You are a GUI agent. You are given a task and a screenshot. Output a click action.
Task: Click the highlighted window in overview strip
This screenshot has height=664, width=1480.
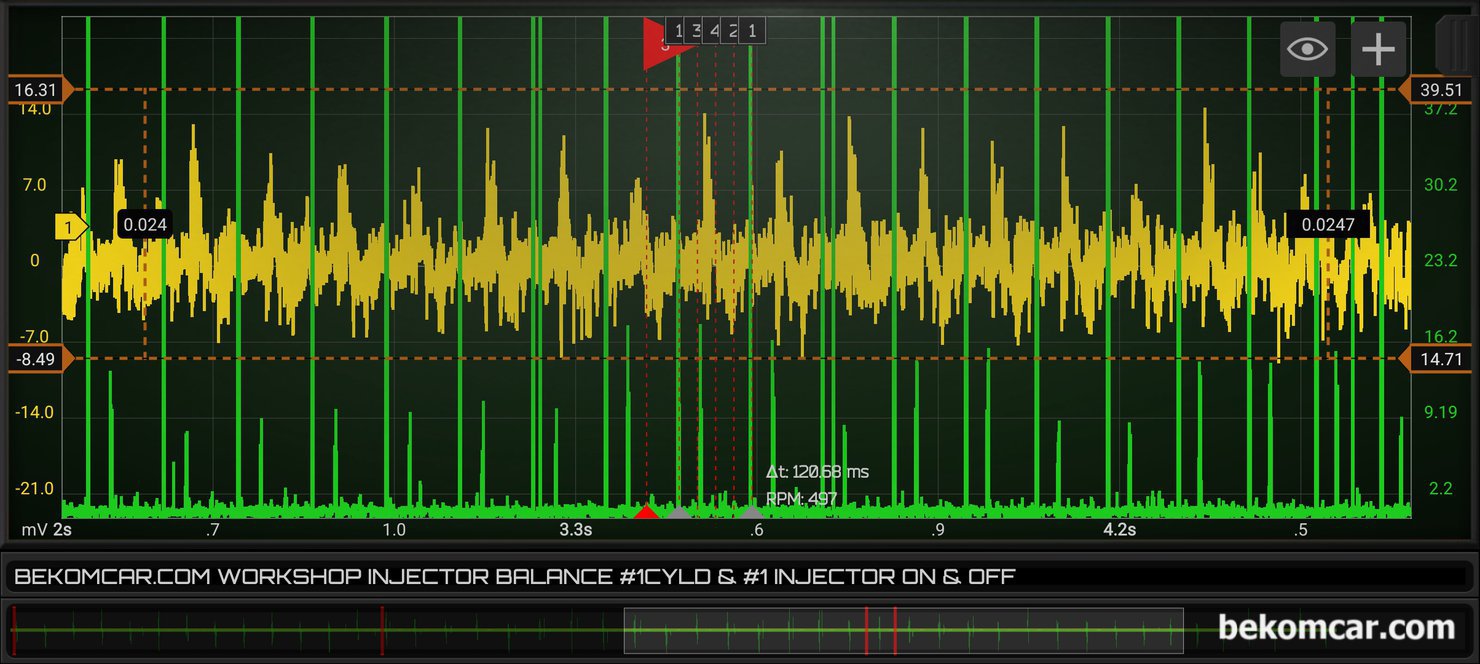pyautogui.click(x=903, y=630)
